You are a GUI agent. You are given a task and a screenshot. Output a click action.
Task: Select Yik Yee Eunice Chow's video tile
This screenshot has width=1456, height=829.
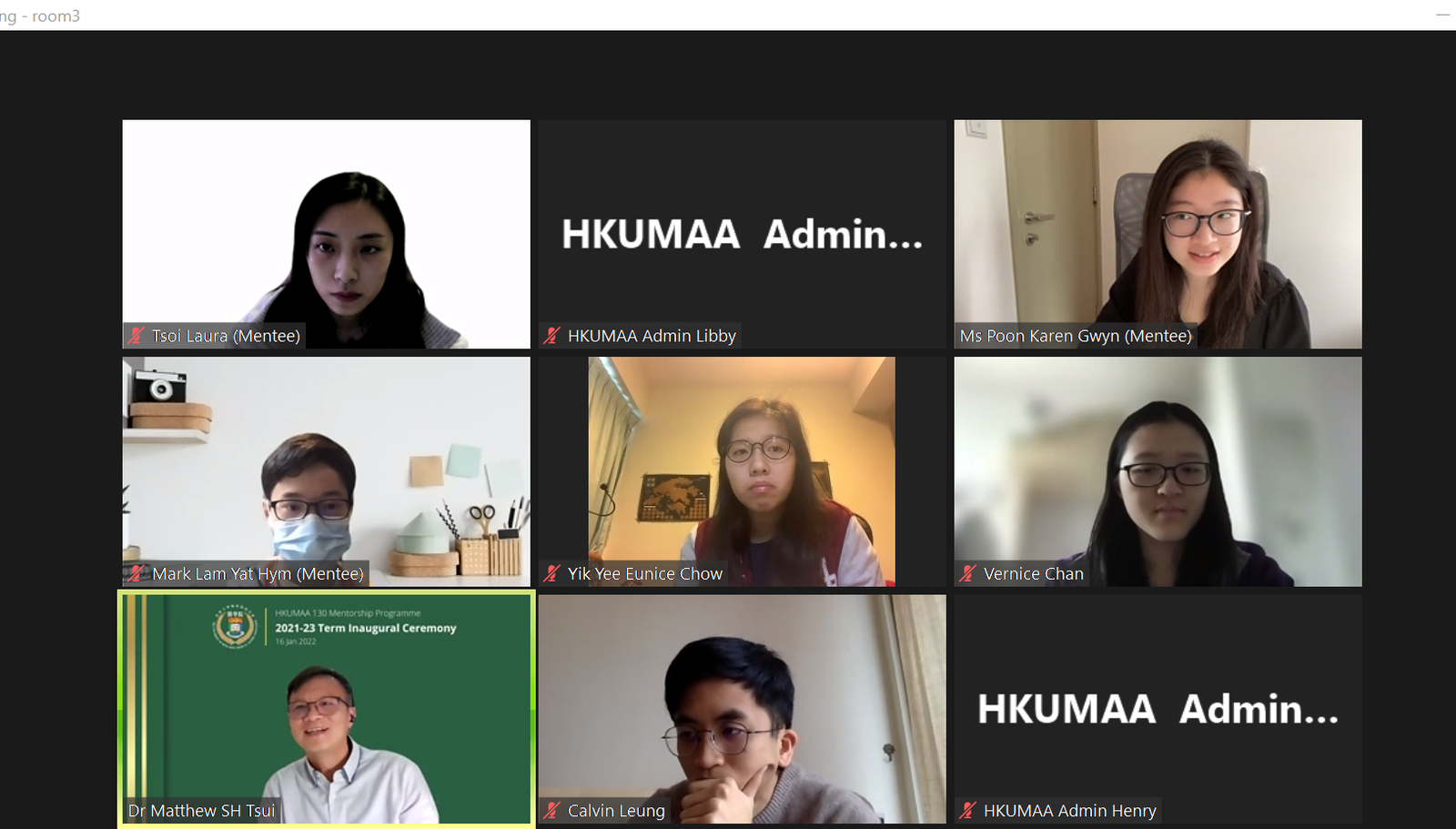tap(742, 471)
